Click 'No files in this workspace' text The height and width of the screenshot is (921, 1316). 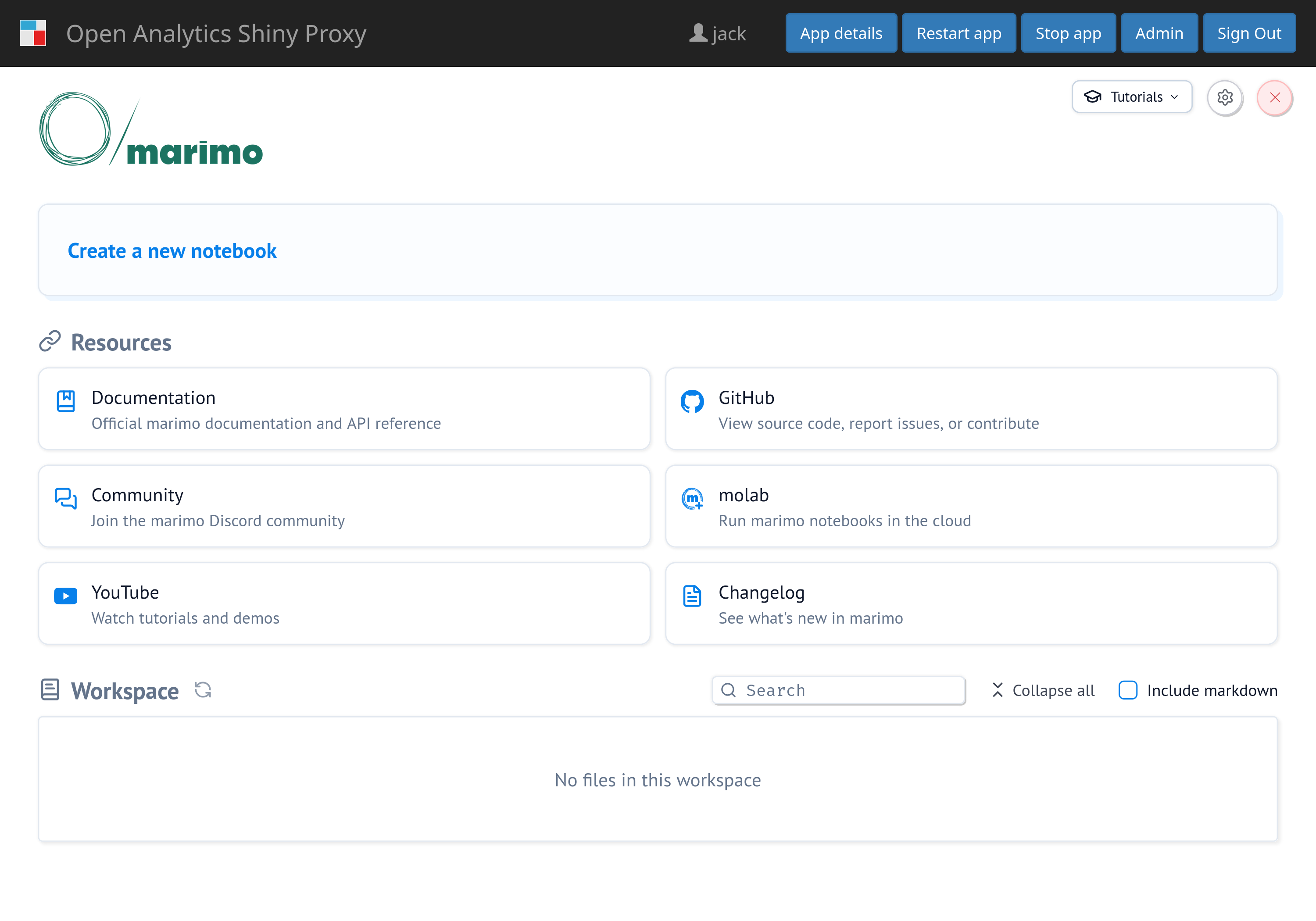click(658, 780)
